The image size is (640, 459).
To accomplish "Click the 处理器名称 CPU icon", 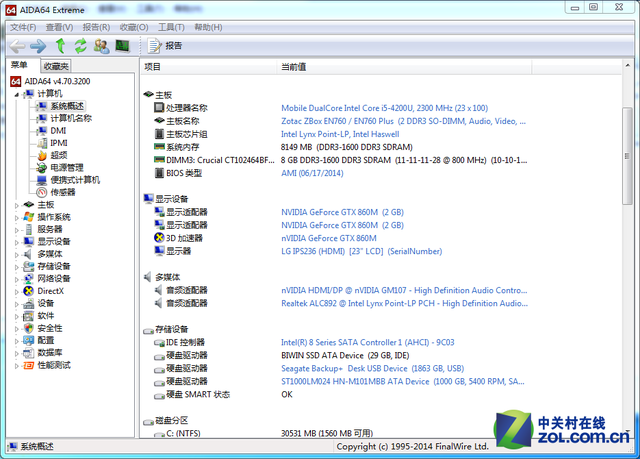I will coord(159,108).
